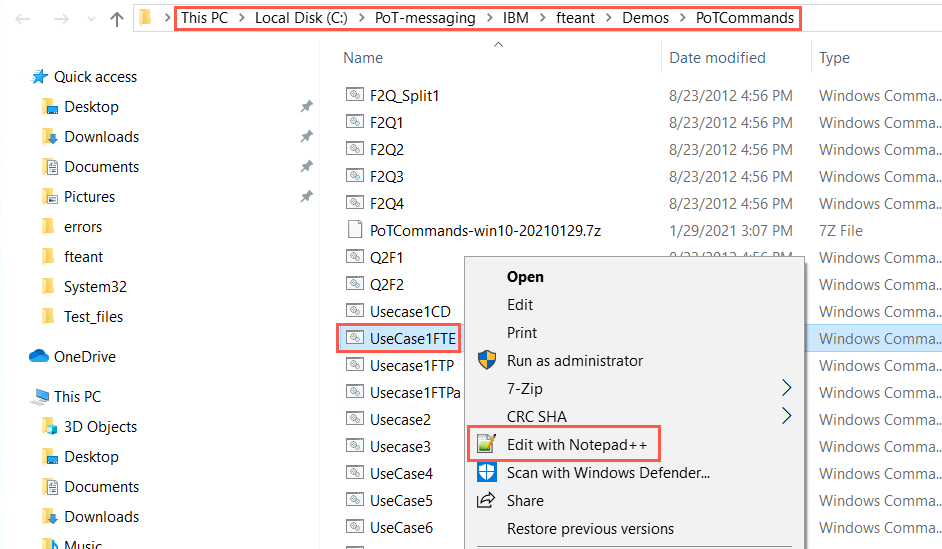Open Documents under Quick access
Image resolution: width=942 pixels, height=549 pixels.
pyautogui.click(x=102, y=167)
